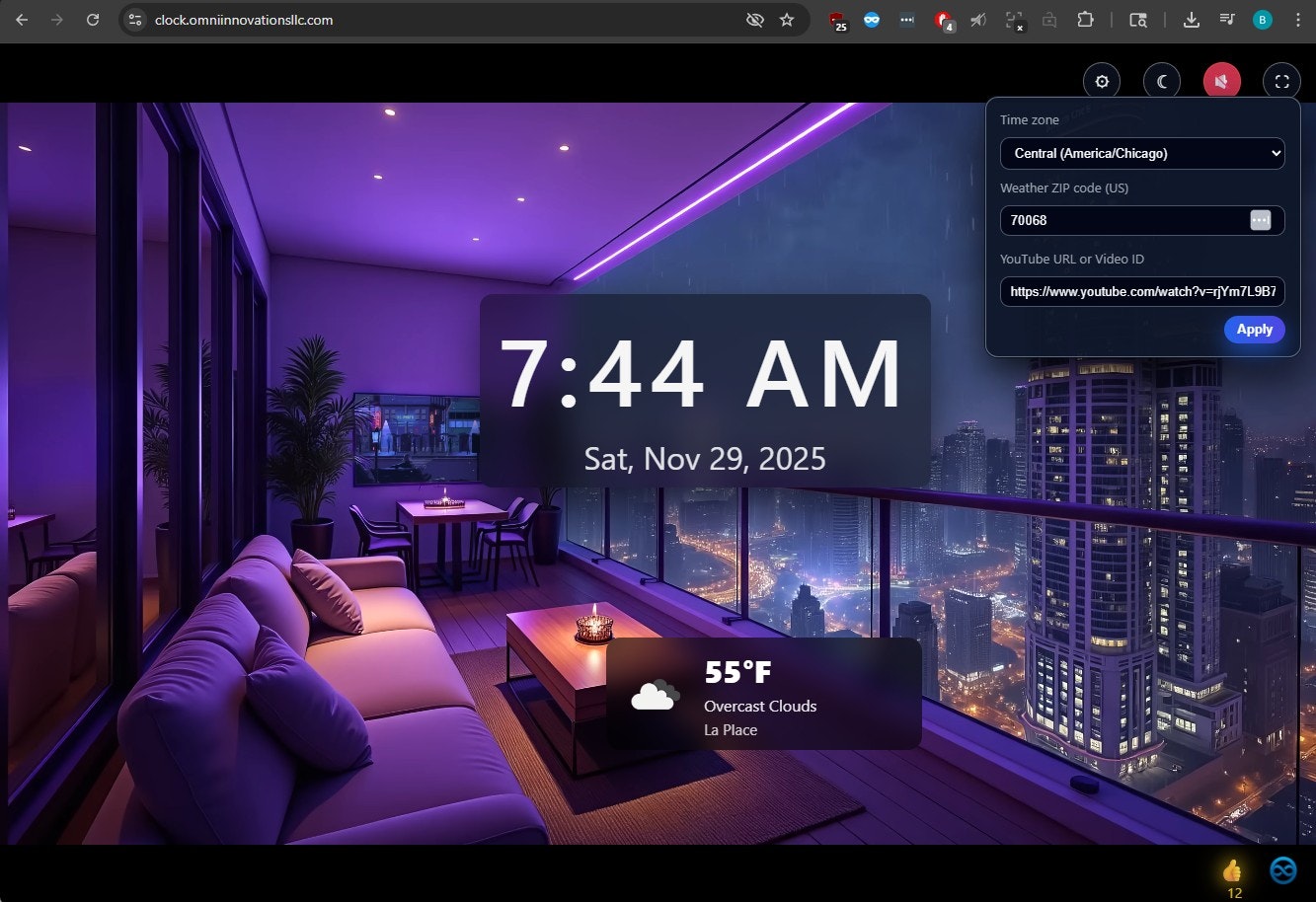The image size is (1316, 902).
Task: Expand the browser extensions puzzle menu
Action: pos(1085,20)
